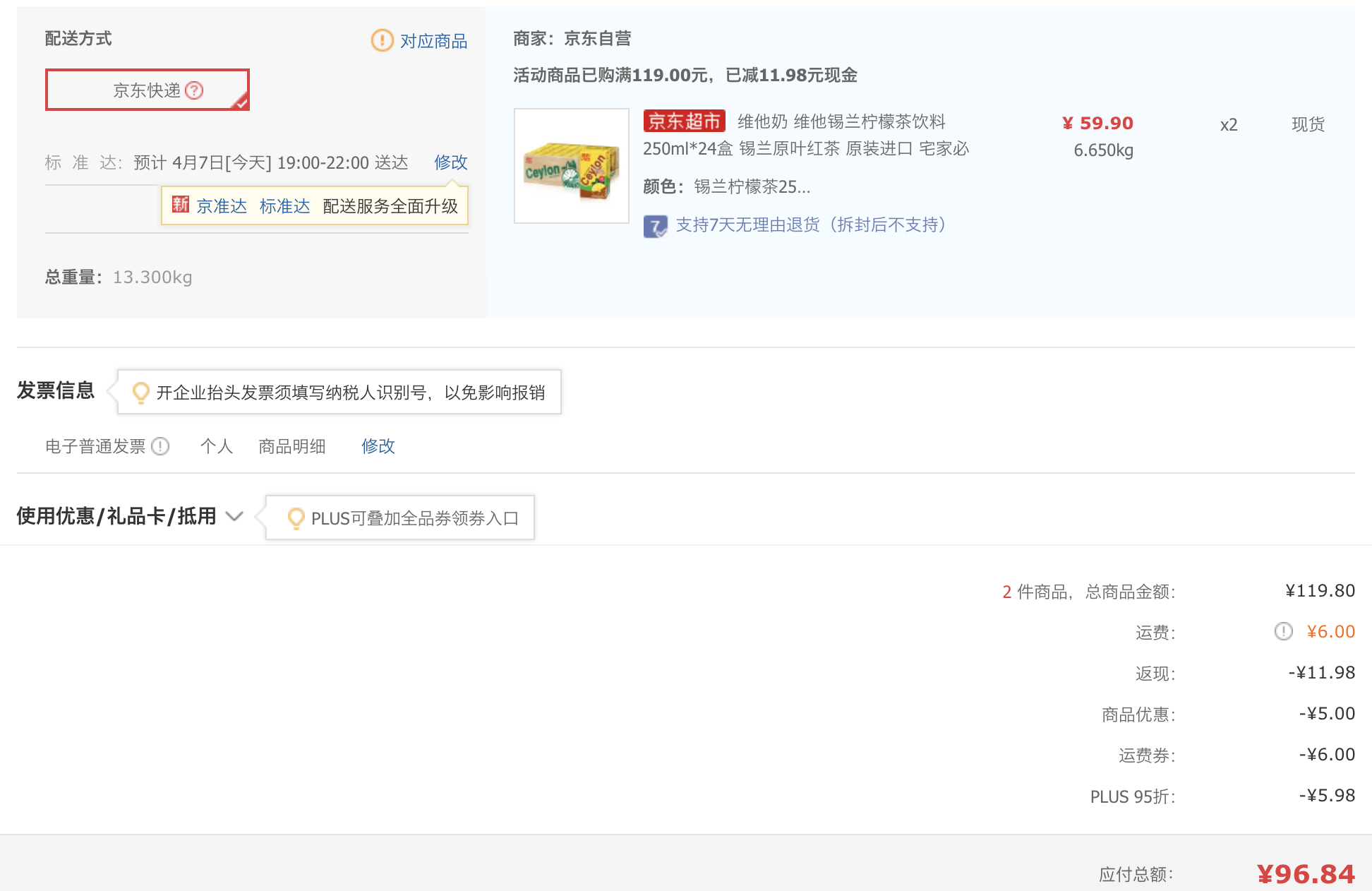
Task: Open the 对应商品 link
Action: (433, 41)
